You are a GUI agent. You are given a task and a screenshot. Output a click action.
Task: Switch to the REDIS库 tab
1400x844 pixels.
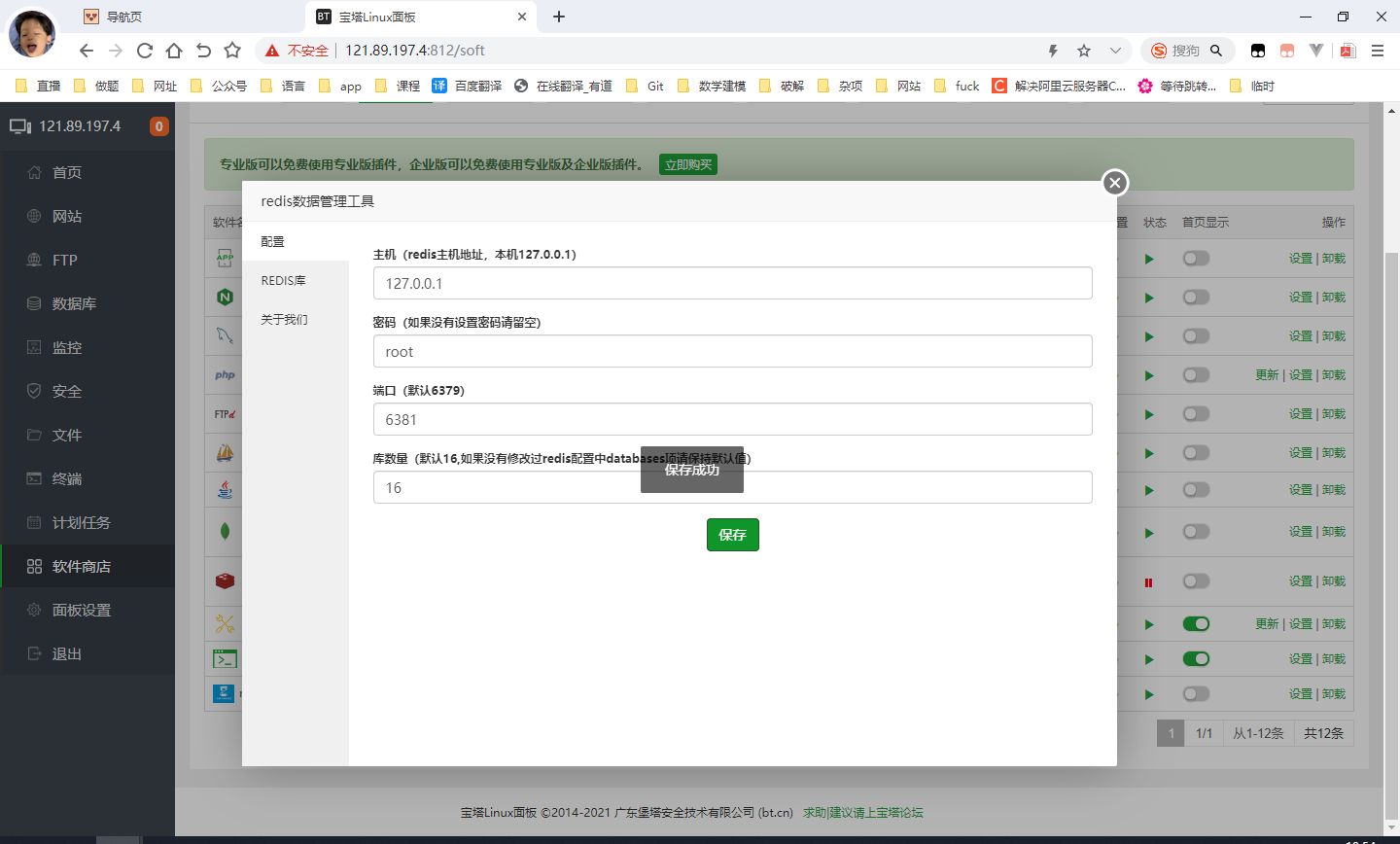click(284, 280)
